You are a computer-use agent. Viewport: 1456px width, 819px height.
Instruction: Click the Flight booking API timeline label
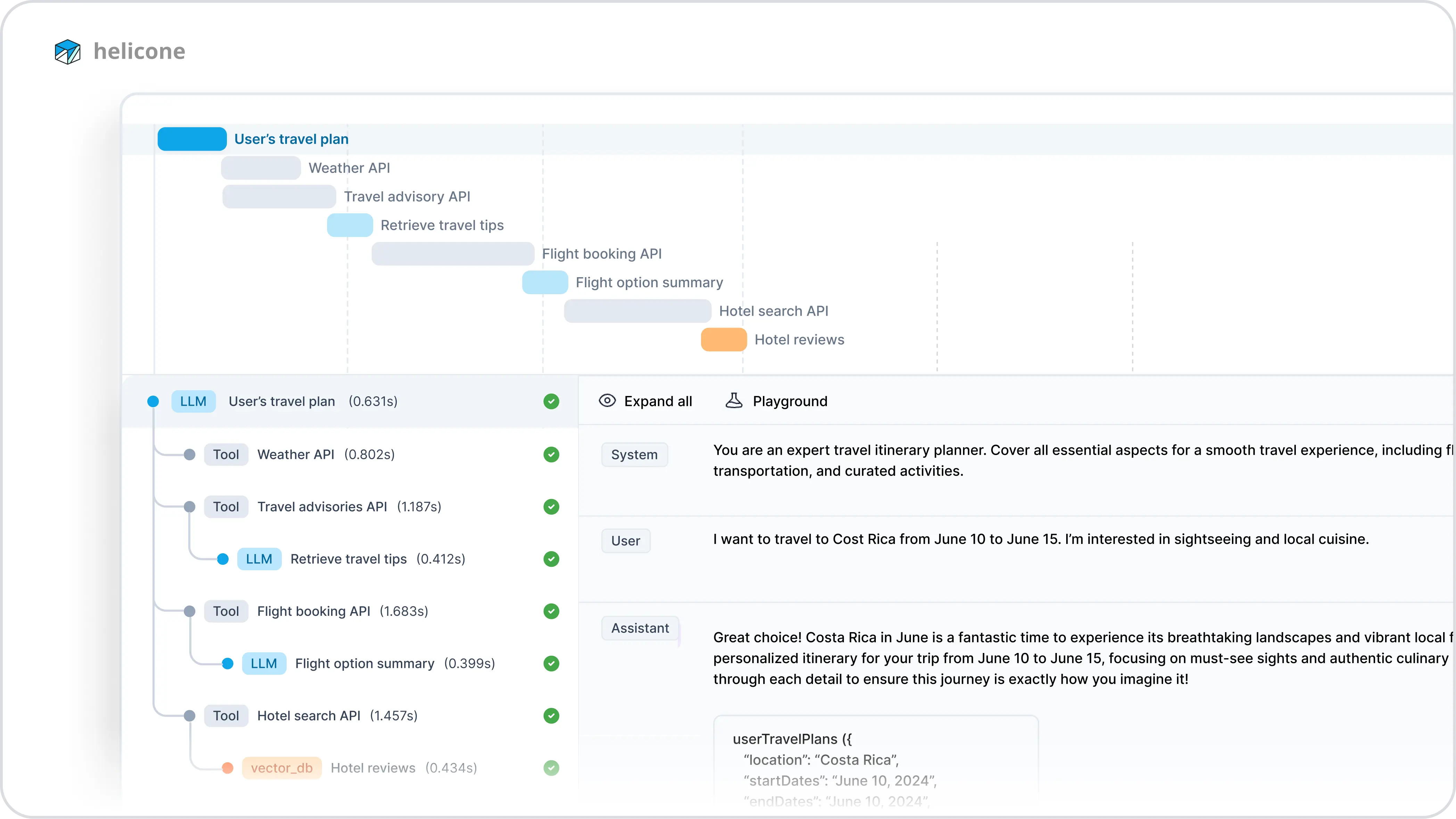point(602,254)
